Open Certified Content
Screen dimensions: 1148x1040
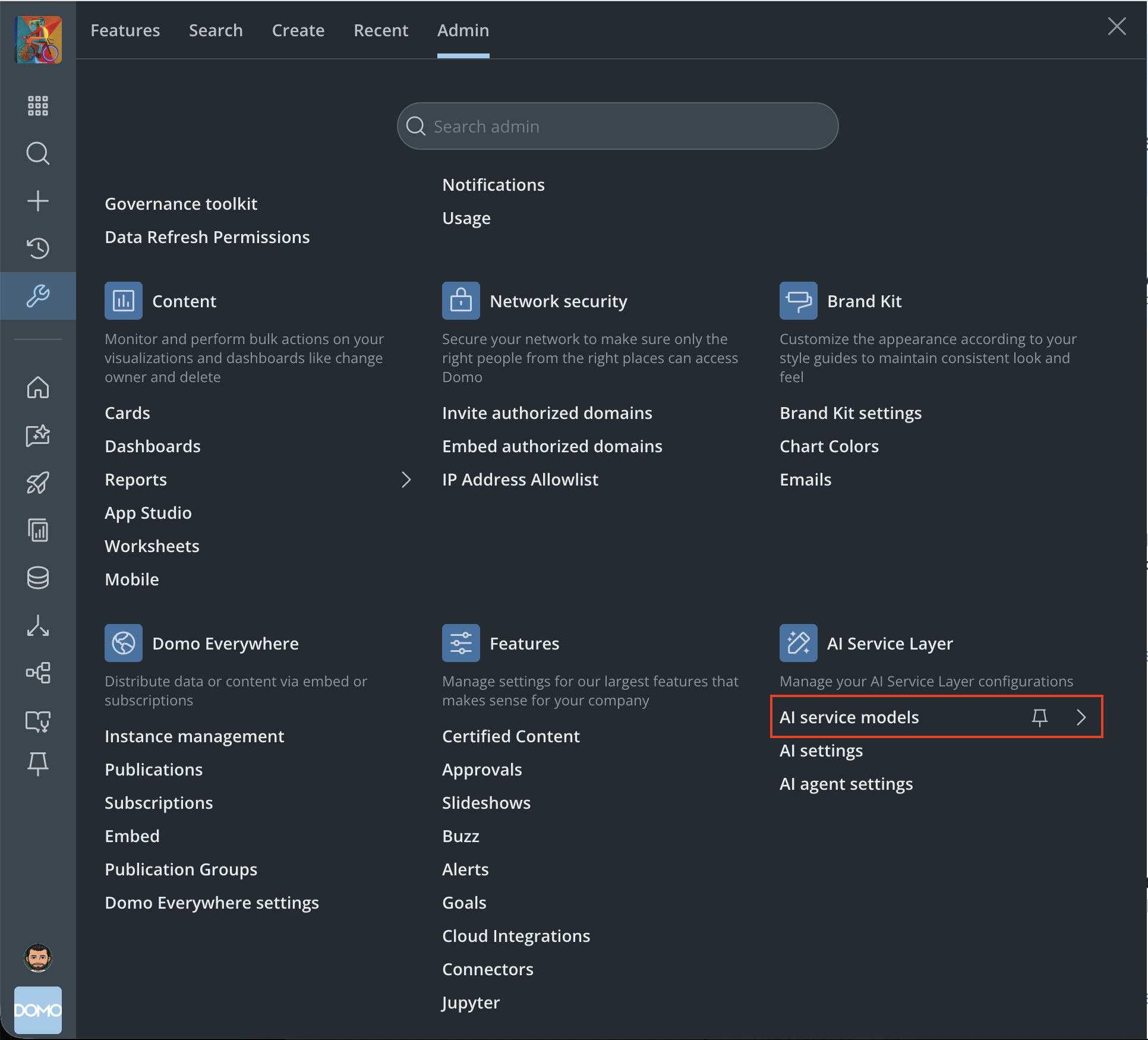coord(511,736)
